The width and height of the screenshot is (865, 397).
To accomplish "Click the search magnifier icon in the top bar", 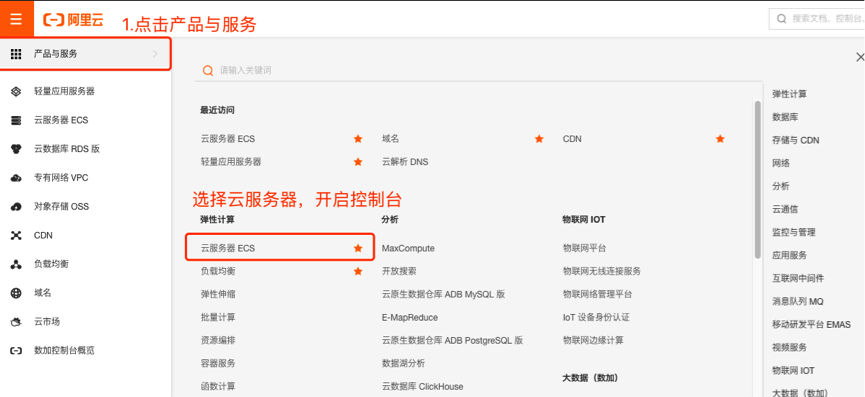I will click(781, 19).
